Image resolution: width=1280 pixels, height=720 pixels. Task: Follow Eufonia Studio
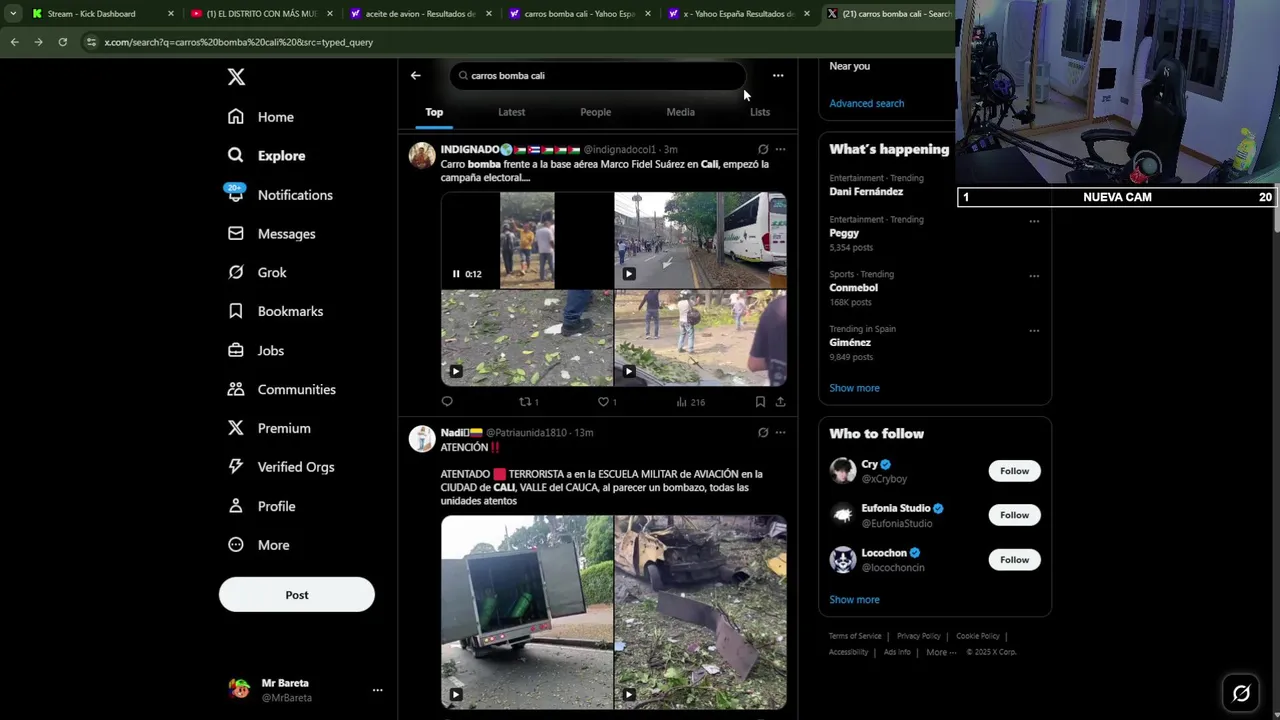(1014, 515)
